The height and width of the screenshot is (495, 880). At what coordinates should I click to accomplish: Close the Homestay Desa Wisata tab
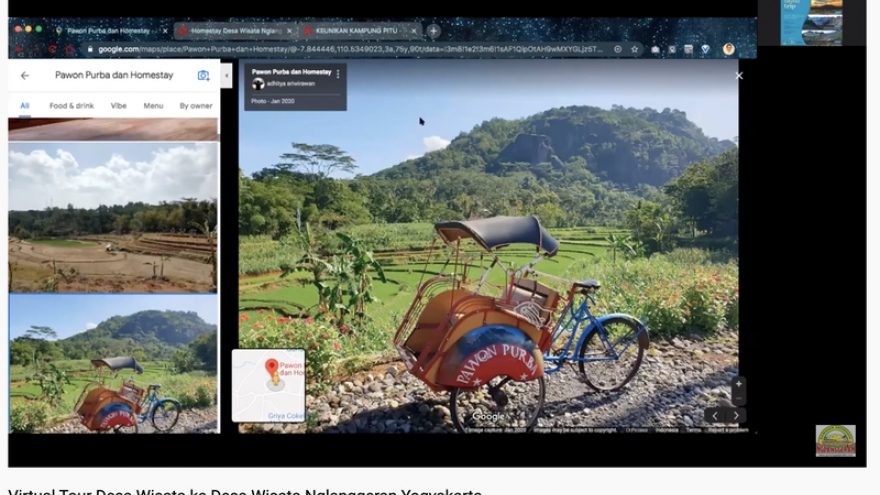pos(290,31)
